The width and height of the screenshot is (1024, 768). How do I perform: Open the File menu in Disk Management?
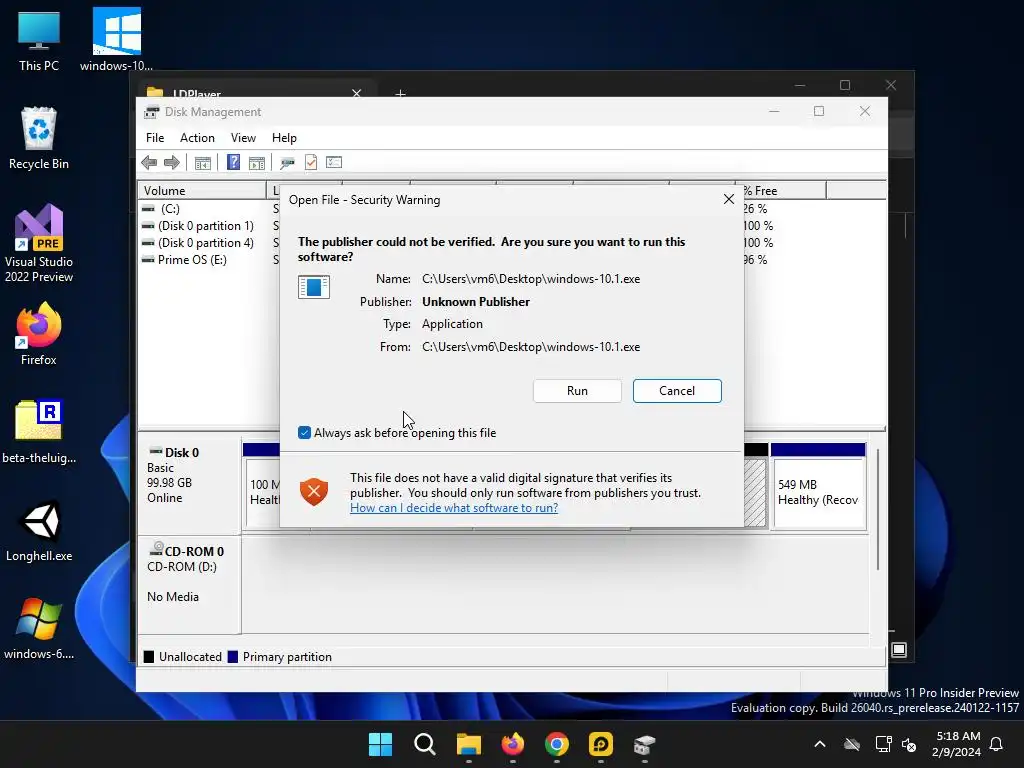(155, 138)
